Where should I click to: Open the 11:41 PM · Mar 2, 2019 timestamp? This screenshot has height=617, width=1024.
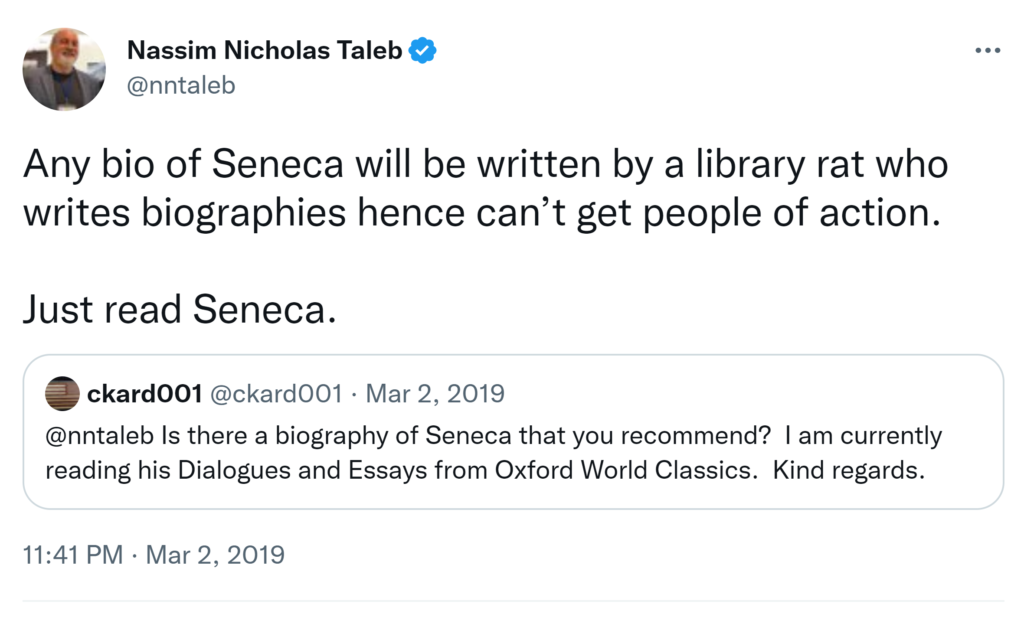[x=153, y=554]
